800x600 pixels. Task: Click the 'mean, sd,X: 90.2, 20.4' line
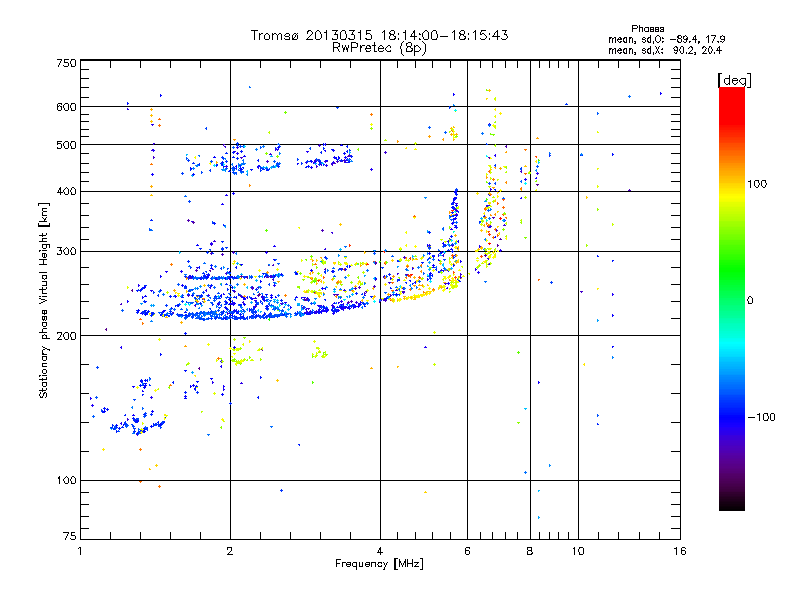click(665, 50)
